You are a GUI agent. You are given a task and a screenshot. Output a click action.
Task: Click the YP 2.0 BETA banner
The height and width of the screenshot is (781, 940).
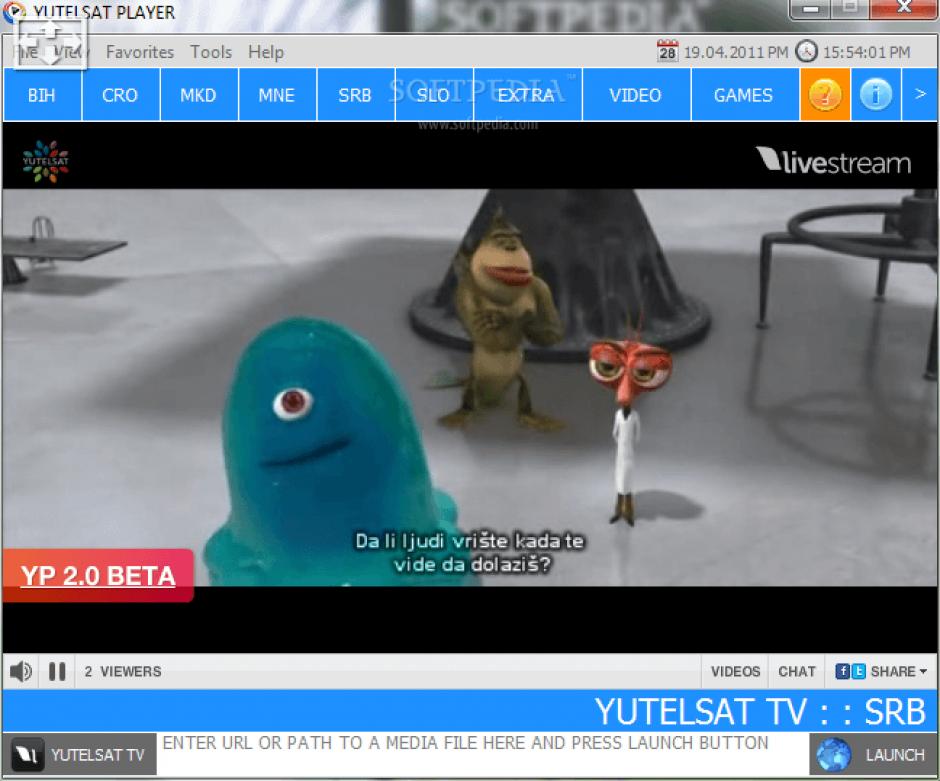pyautogui.click(x=98, y=575)
